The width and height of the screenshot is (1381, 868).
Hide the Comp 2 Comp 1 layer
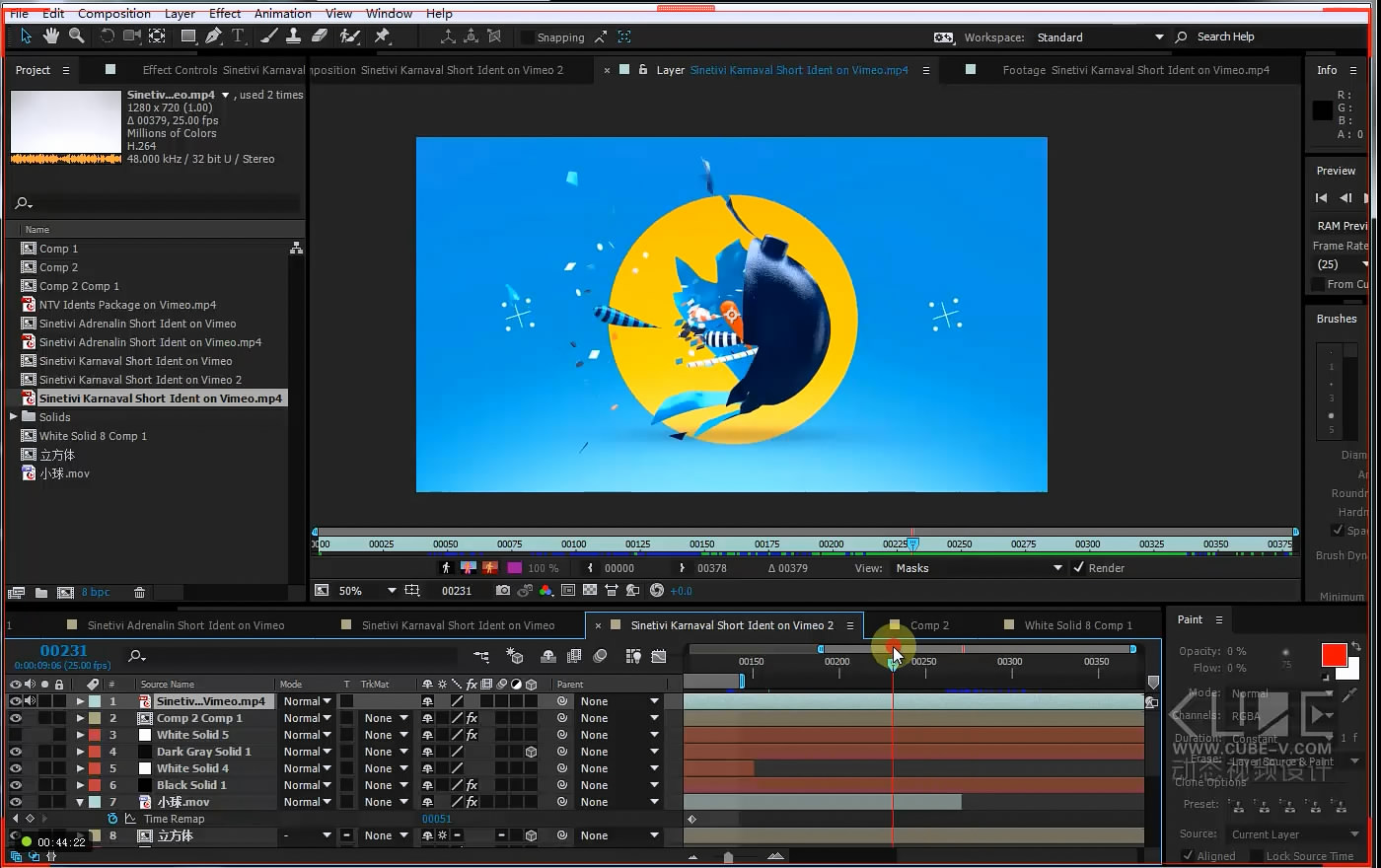point(15,718)
